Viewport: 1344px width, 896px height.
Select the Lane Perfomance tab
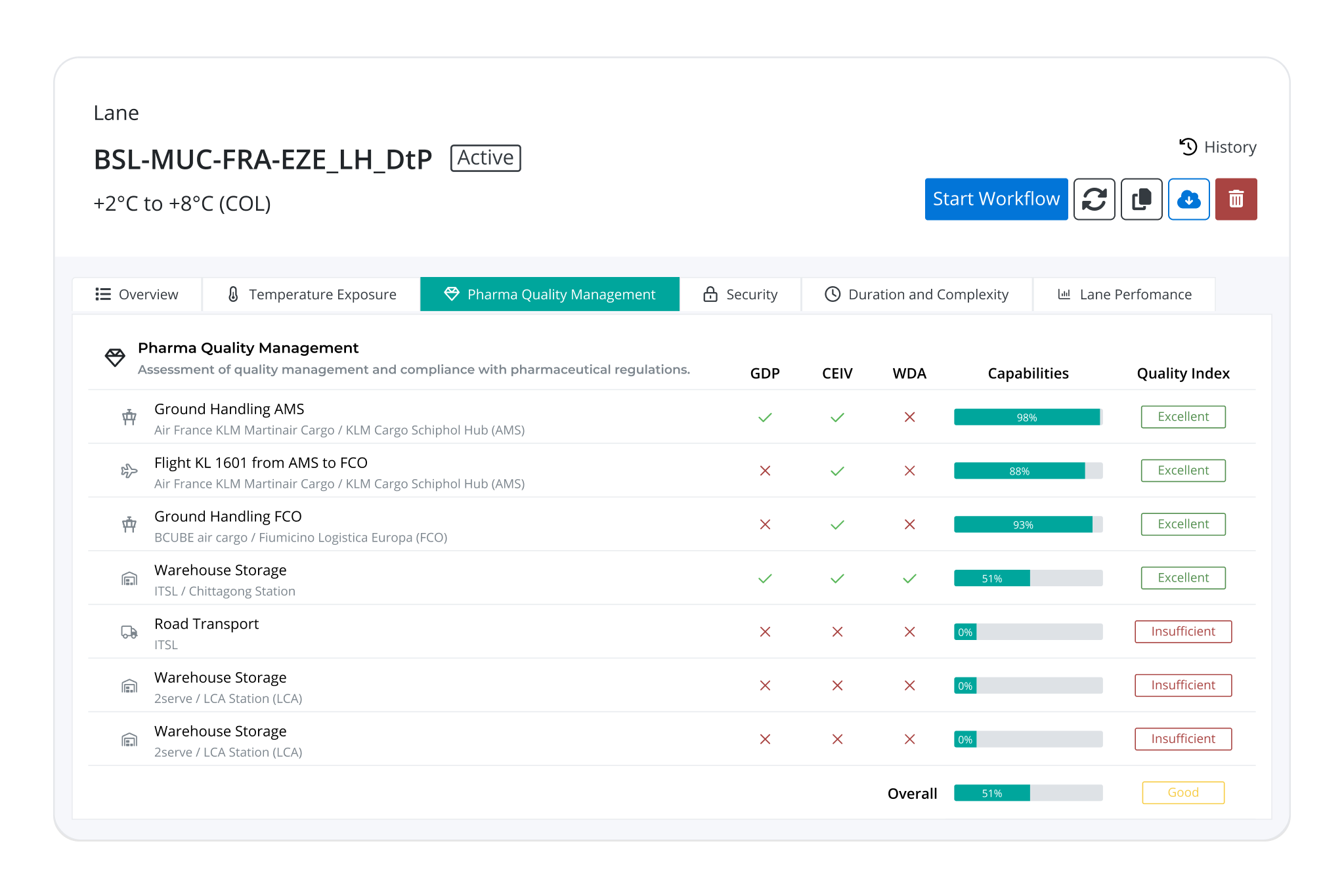(x=1124, y=294)
